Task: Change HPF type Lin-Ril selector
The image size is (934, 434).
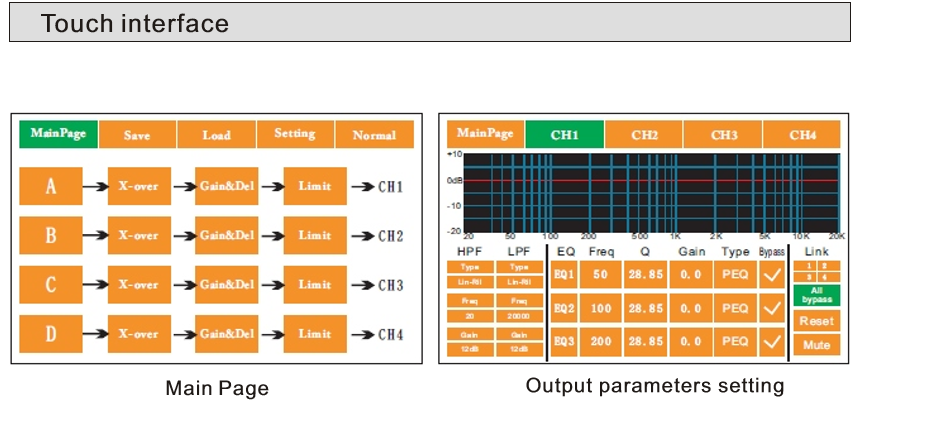Action: click(x=470, y=282)
